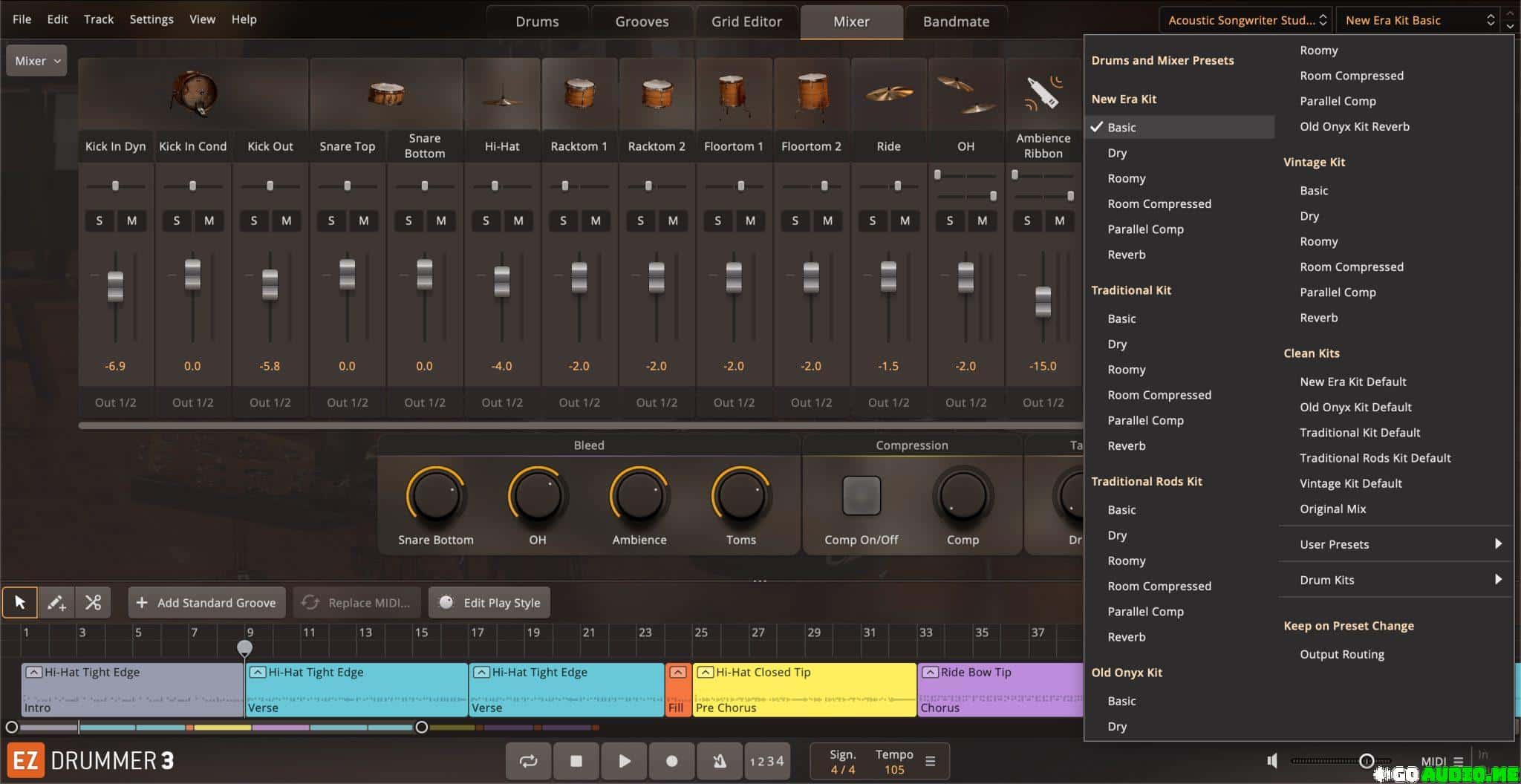Select the scissors cut tool
The width and height of the screenshot is (1521, 784).
(93, 602)
